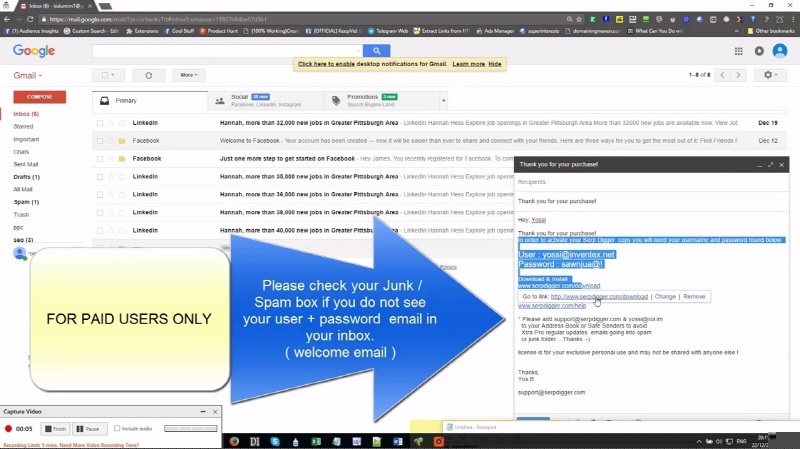Viewport: 800px width, 449px height.
Task: Click the blue Gmail search button
Action: (377, 51)
